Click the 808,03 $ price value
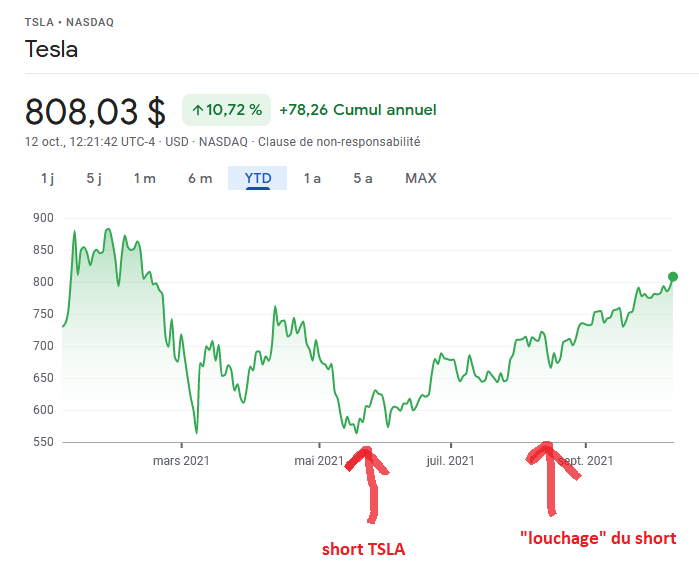Viewport: 699px width, 563px height. coord(95,110)
